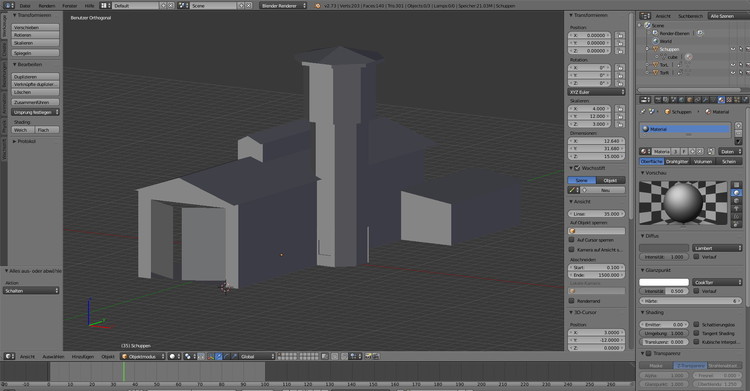Open the Blender Renderer engine dropdown
Viewport: 750px width, 391px height.
(x=283, y=6)
